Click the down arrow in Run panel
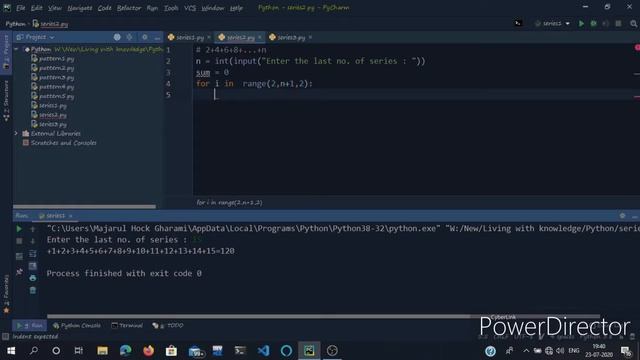 33,241
